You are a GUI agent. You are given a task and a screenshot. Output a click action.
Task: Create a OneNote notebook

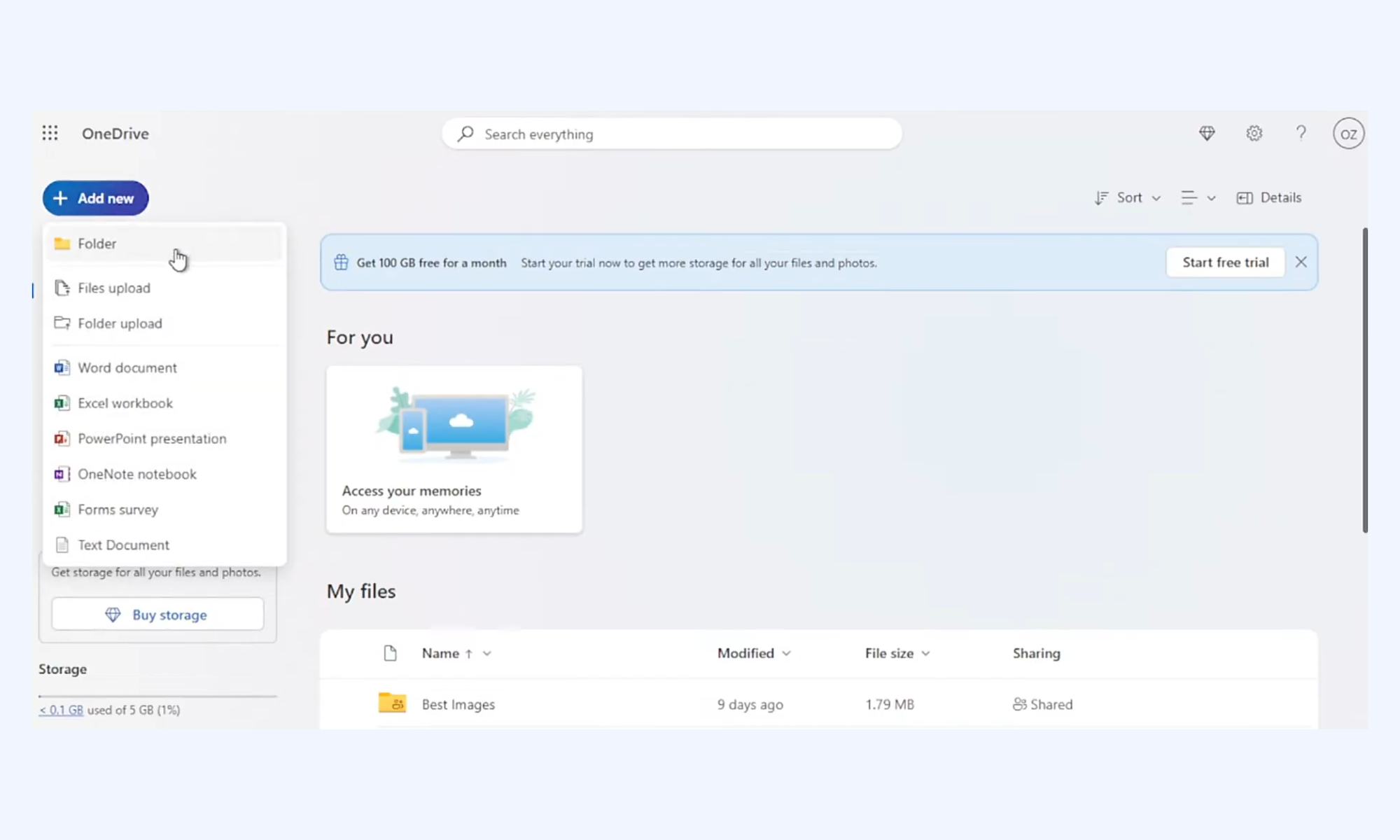pyautogui.click(x=164, y=474)
